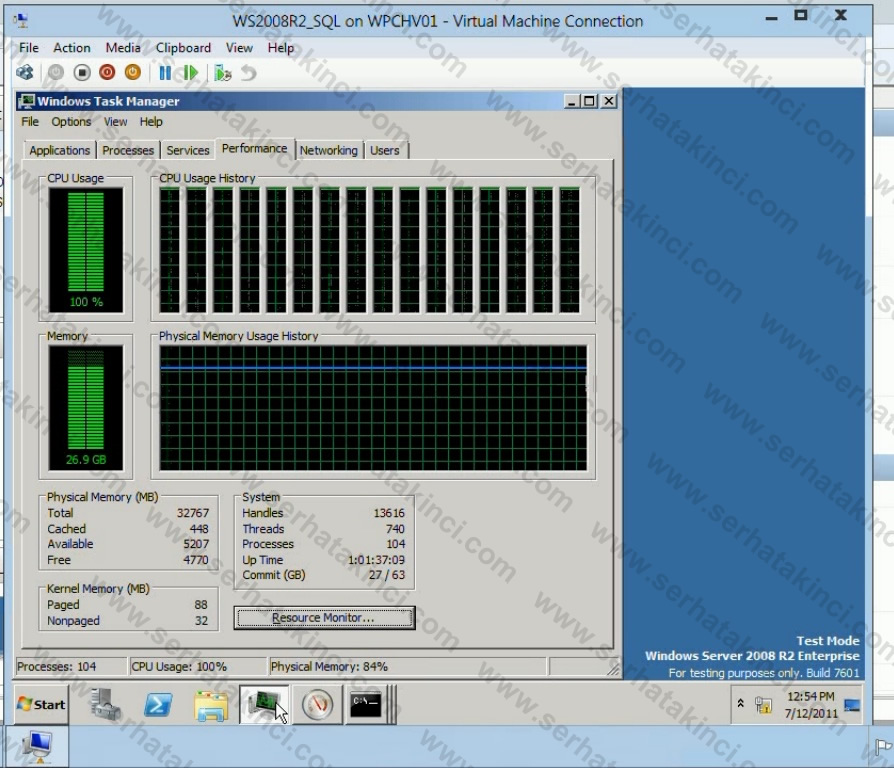The width and height of the screenshot is (894, 768).
Task: Click the network icon in the system tray
Action: [763, 705]
